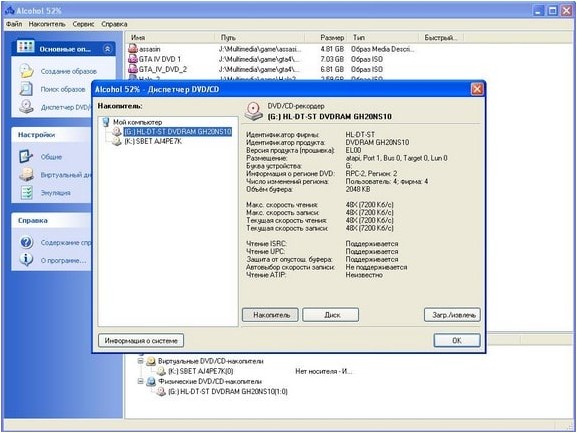Image resolution: width=577 pixels, height=433 pixels.
Task: Click the Информация о системе button
Action: click(x=141, y=341)
